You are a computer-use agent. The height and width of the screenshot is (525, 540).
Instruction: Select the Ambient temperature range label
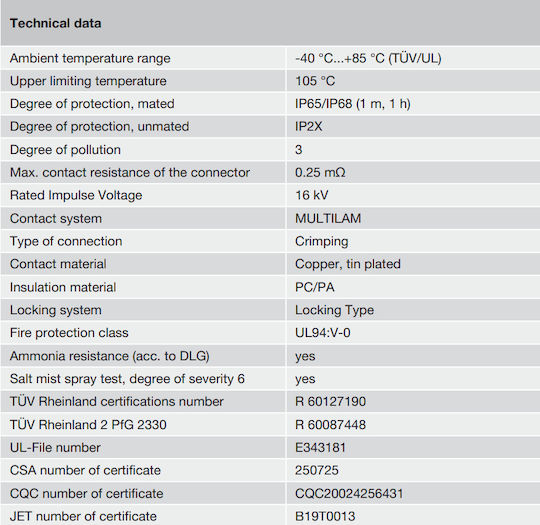pos(90,58)
